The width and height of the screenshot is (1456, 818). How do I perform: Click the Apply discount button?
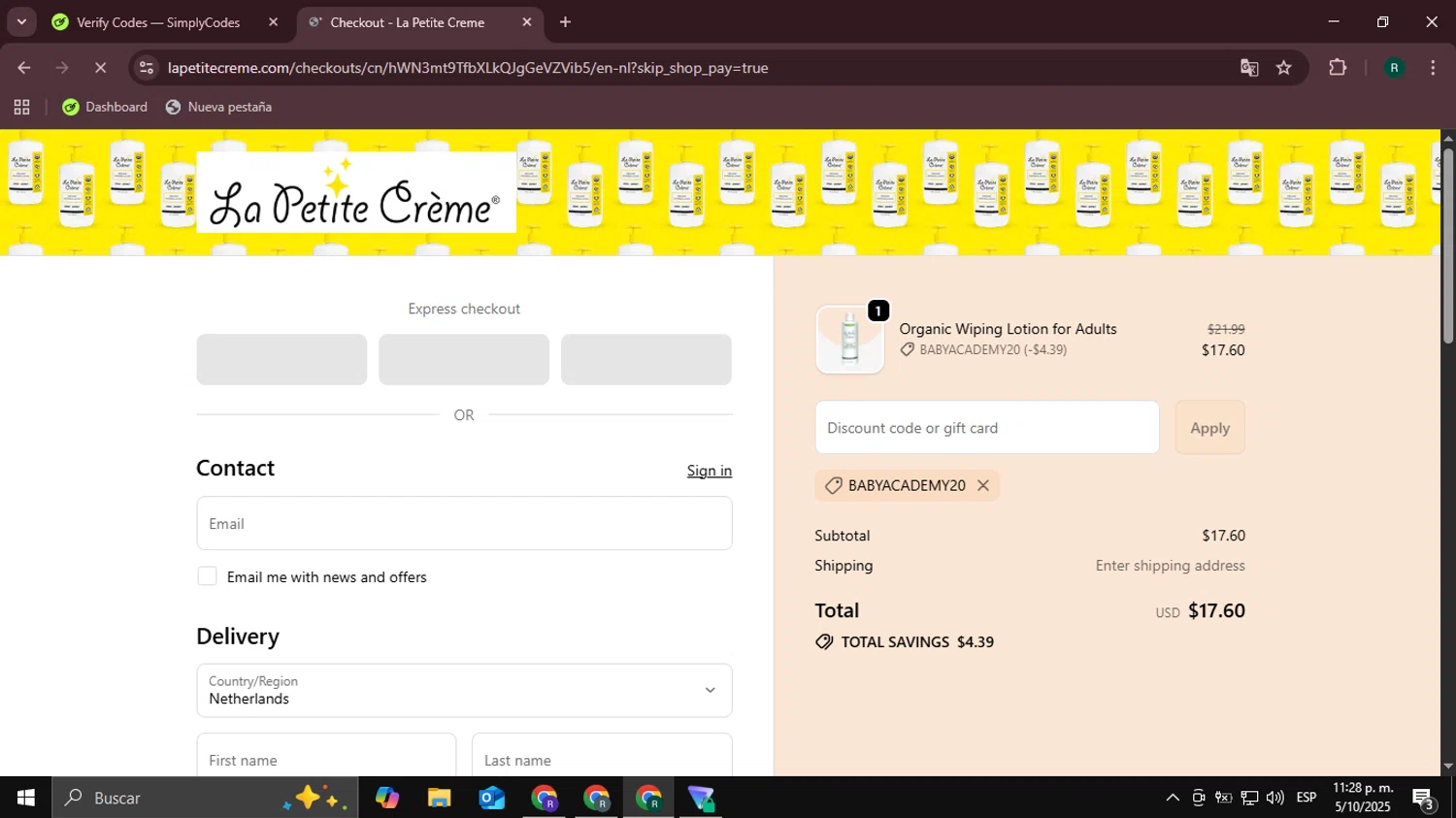pyautogui.click(x=1209, y=428)
